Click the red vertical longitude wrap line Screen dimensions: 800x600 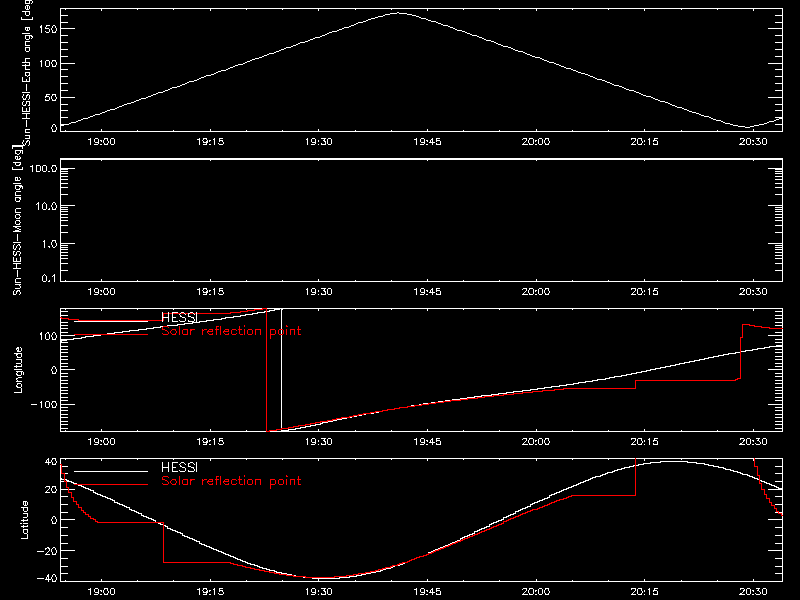coord(266,370)
